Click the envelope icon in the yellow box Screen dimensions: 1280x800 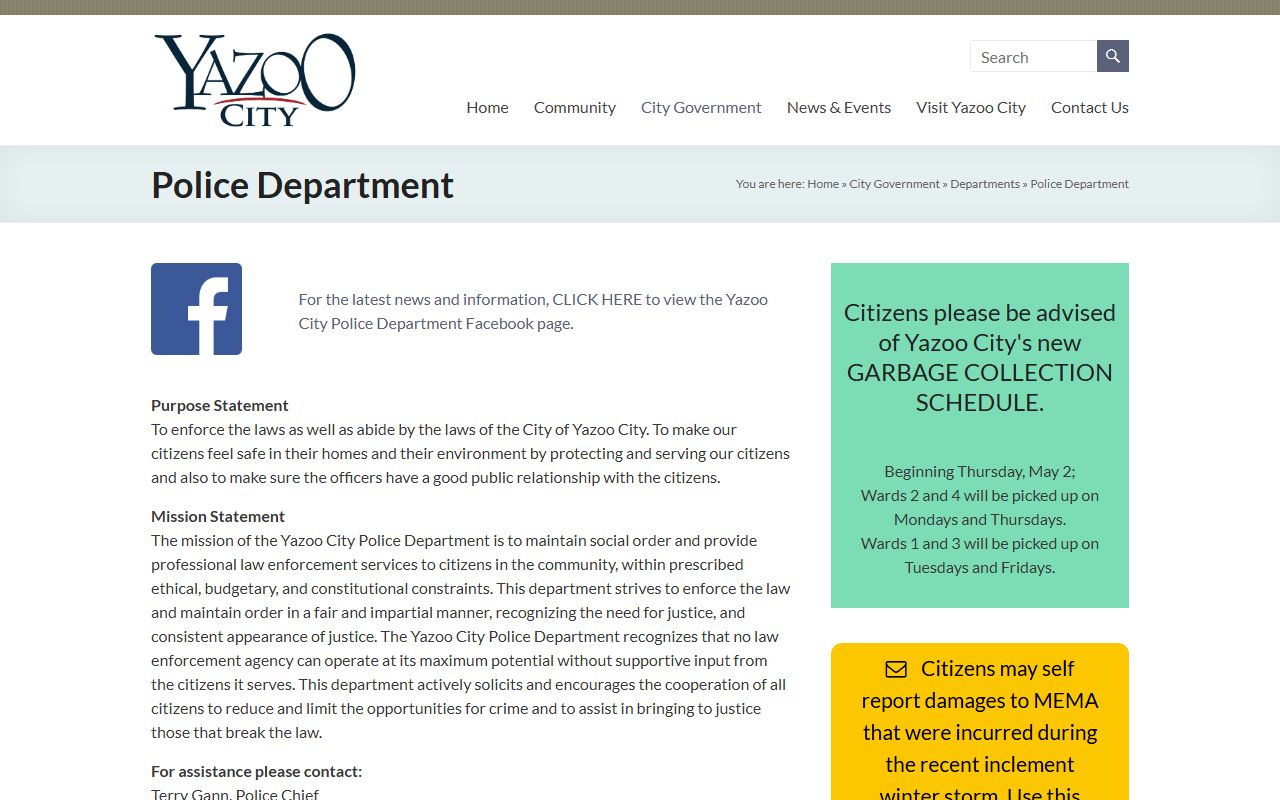tap(896, 669)
